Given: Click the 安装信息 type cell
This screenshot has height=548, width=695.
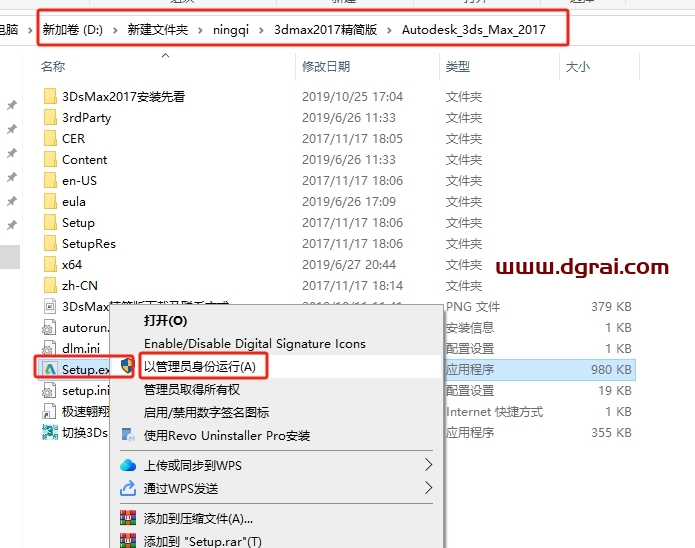Looking at the screenshot, I should click(470, 328).
